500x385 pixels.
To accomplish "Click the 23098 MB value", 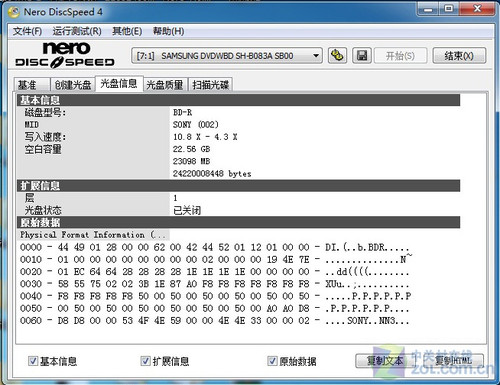I will [x=191, y=161].
